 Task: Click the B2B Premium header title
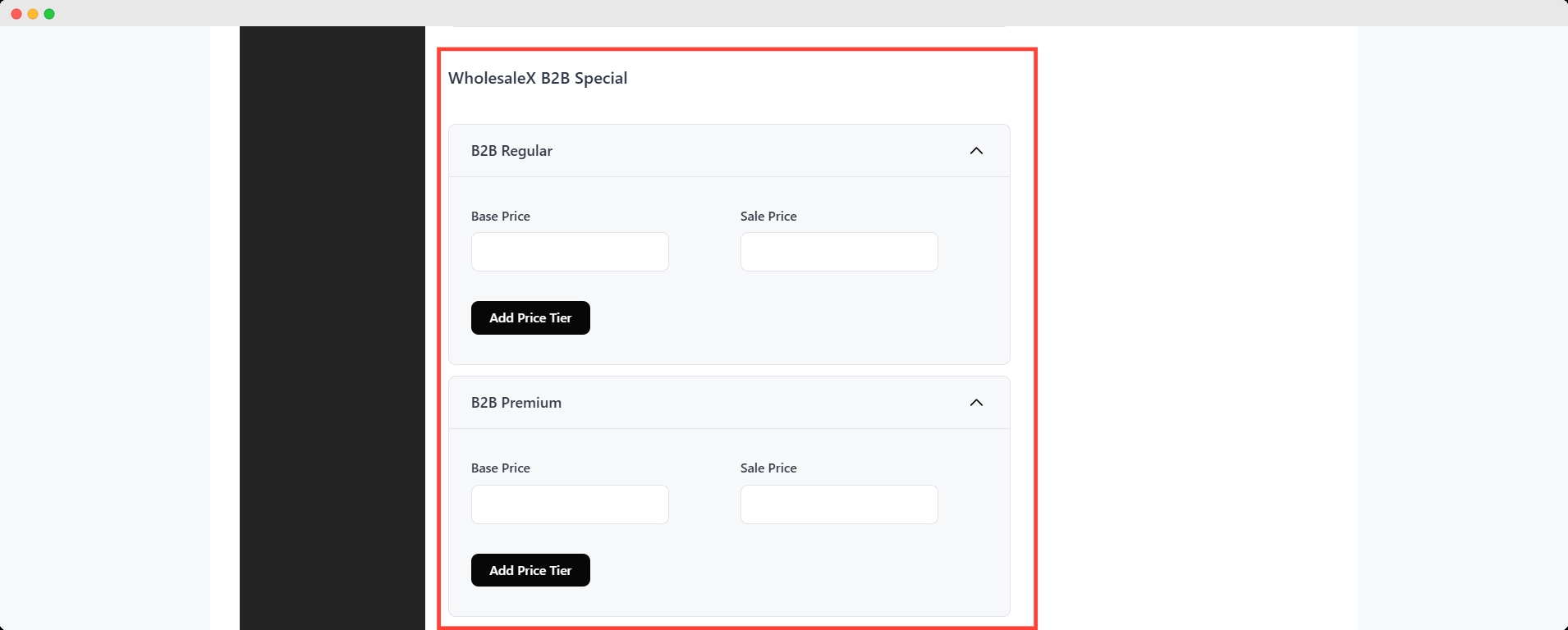516,403
